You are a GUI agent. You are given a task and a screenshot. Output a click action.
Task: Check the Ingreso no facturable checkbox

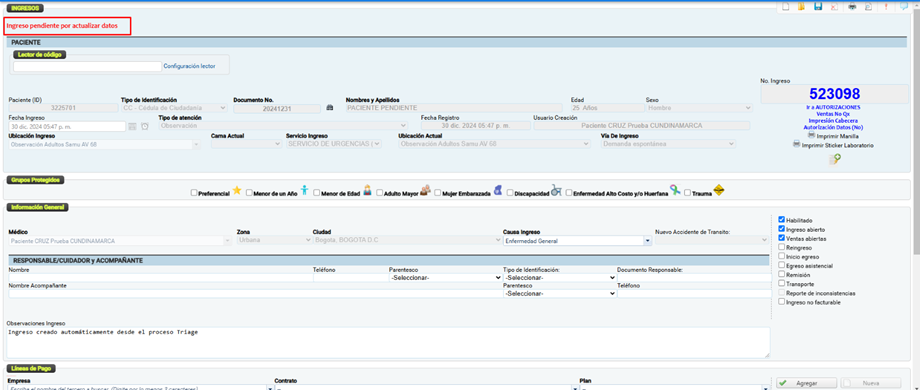[x=782, y=302]
